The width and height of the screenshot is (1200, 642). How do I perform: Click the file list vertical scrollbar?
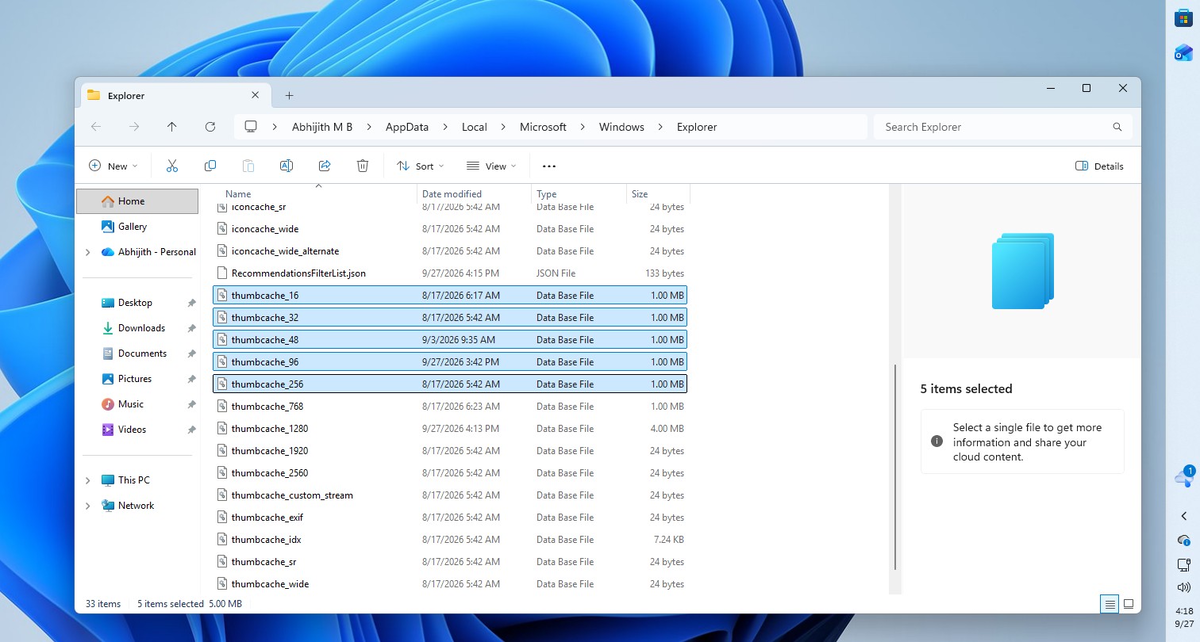[x=894, y=465]
